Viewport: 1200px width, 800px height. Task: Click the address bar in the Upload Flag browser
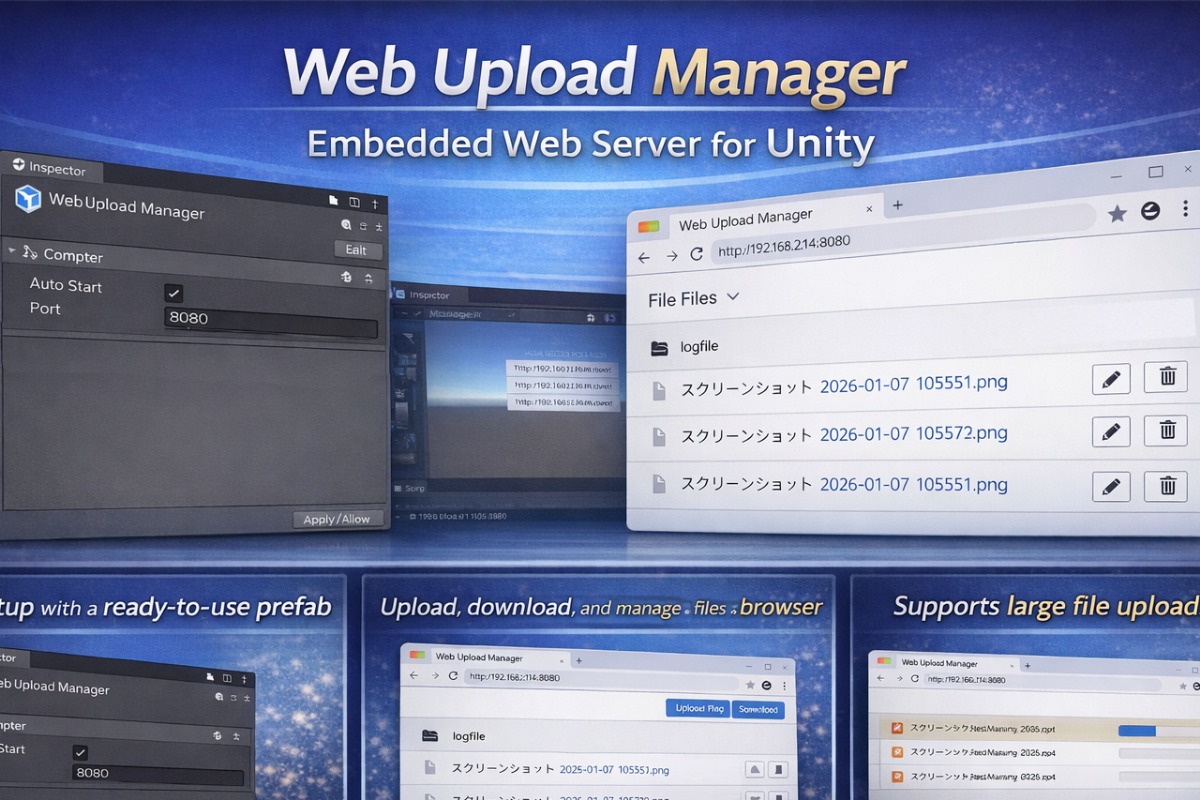coord(602,680)
